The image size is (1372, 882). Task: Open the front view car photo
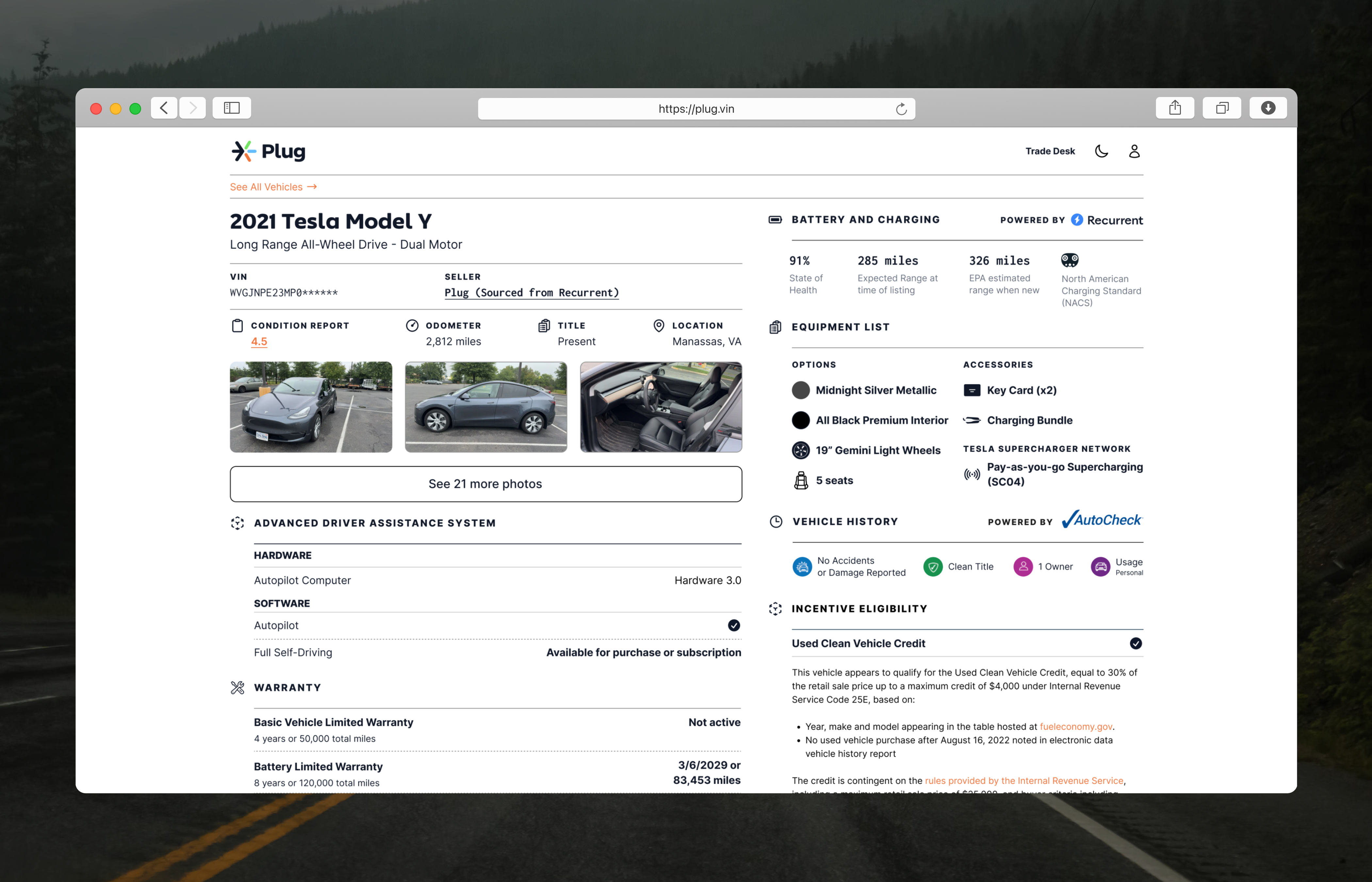point(311,407)
